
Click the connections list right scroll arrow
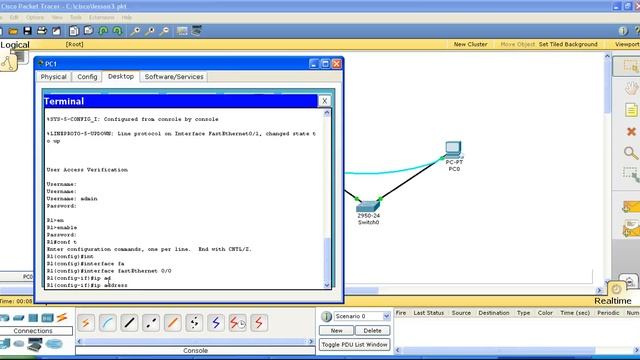click(x=311, y=341)
